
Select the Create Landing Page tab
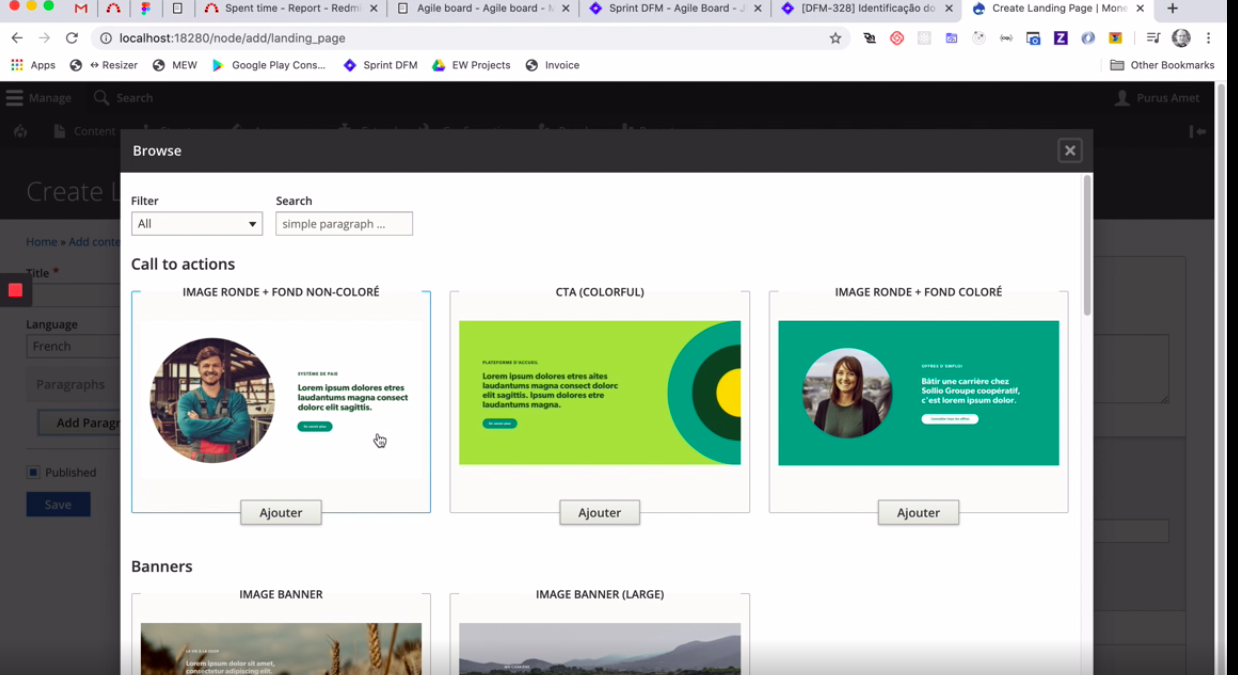pos(1057,9)
